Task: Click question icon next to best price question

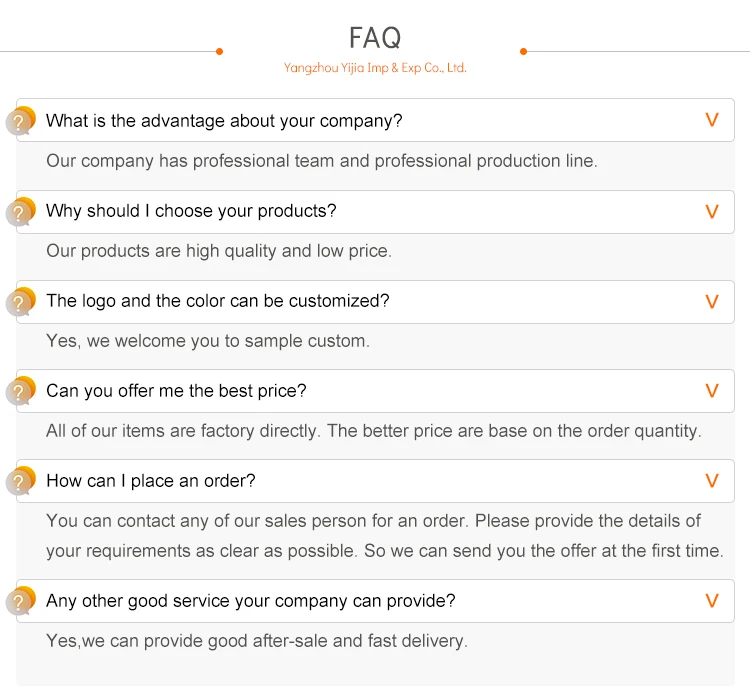Action: click(x=20, y=391)
